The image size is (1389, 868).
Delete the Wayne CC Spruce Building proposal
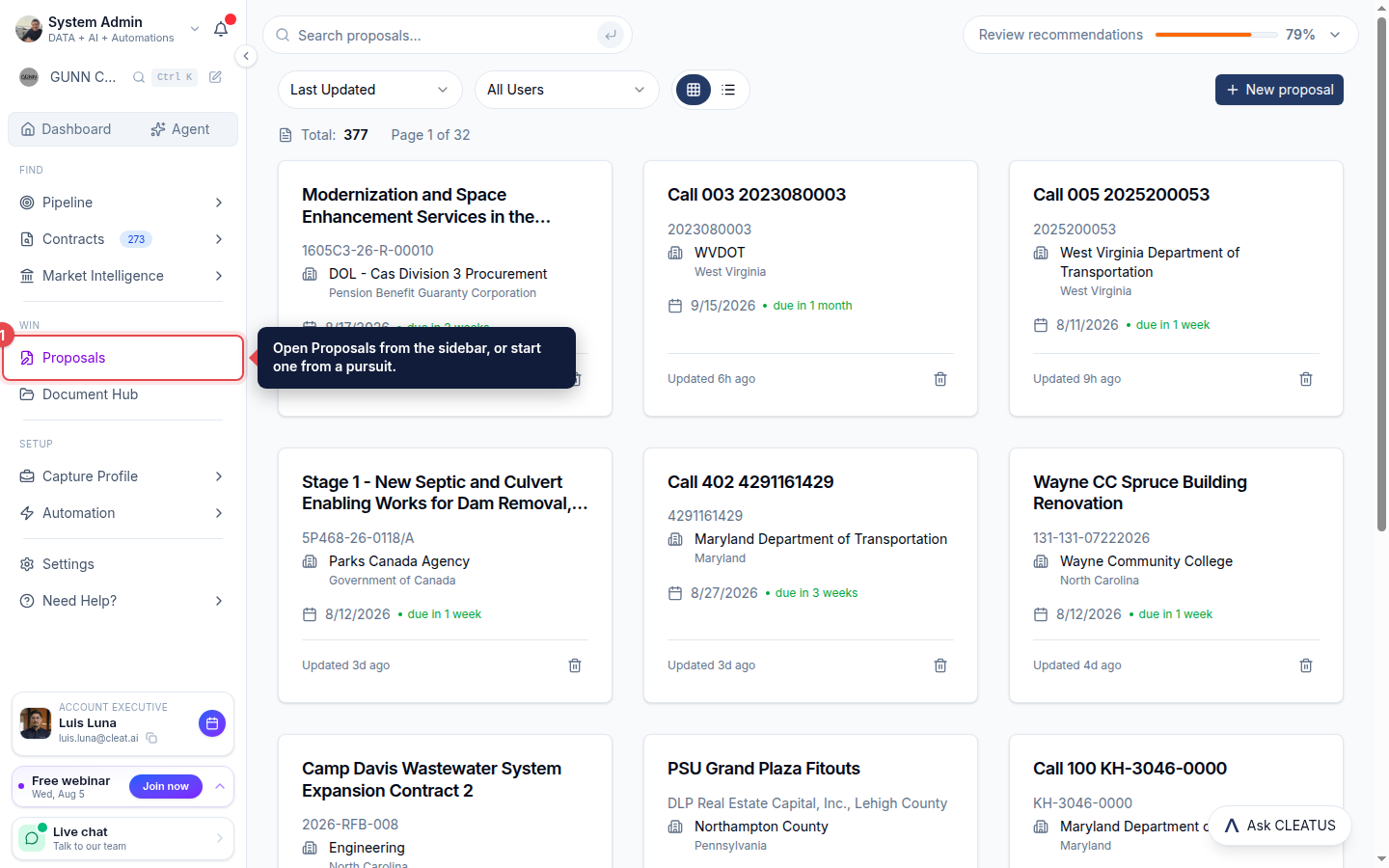point(1306,665)
